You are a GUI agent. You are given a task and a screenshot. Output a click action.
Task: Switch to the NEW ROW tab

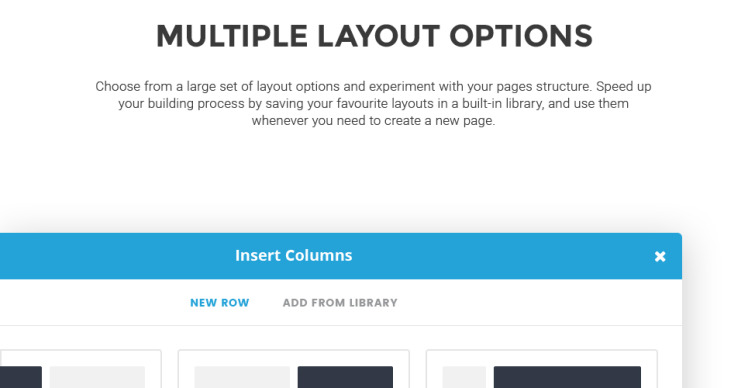point(219,303)
